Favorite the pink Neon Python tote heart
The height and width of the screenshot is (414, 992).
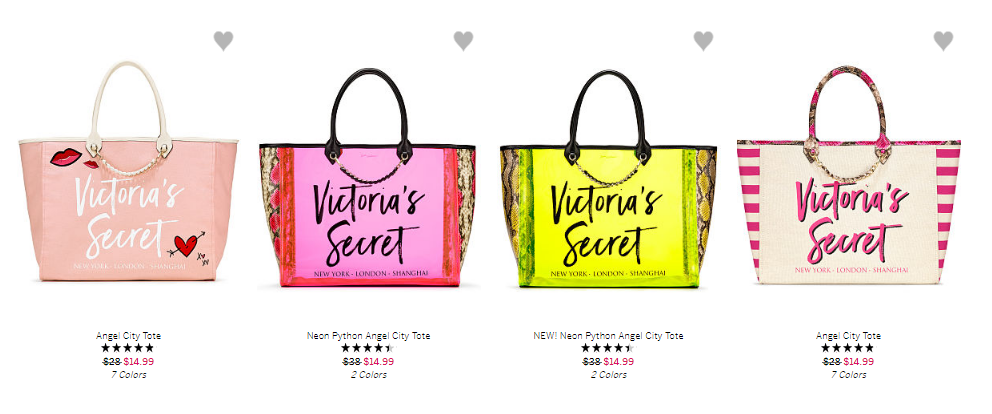[x=463, y=41]
